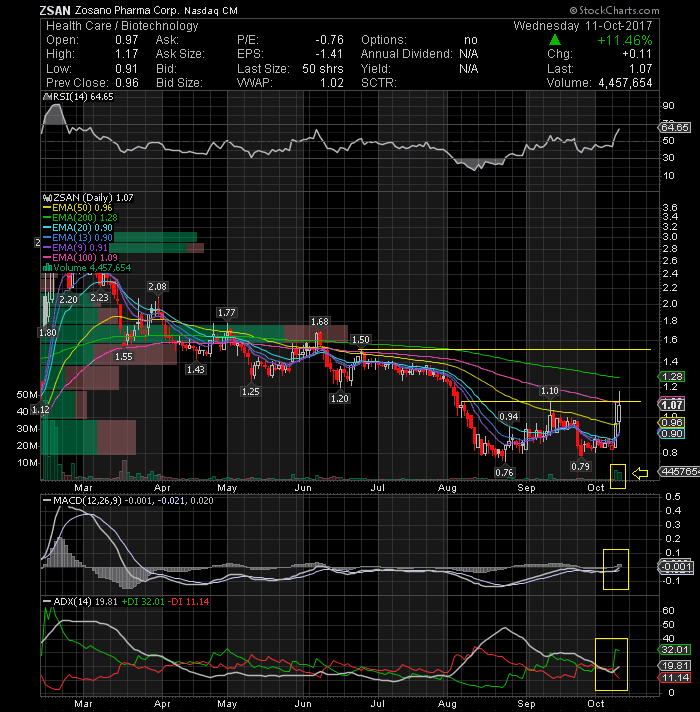Select the High value 1.17
The height and width of the screenshot is (712, 700).
tap(127, 54)
